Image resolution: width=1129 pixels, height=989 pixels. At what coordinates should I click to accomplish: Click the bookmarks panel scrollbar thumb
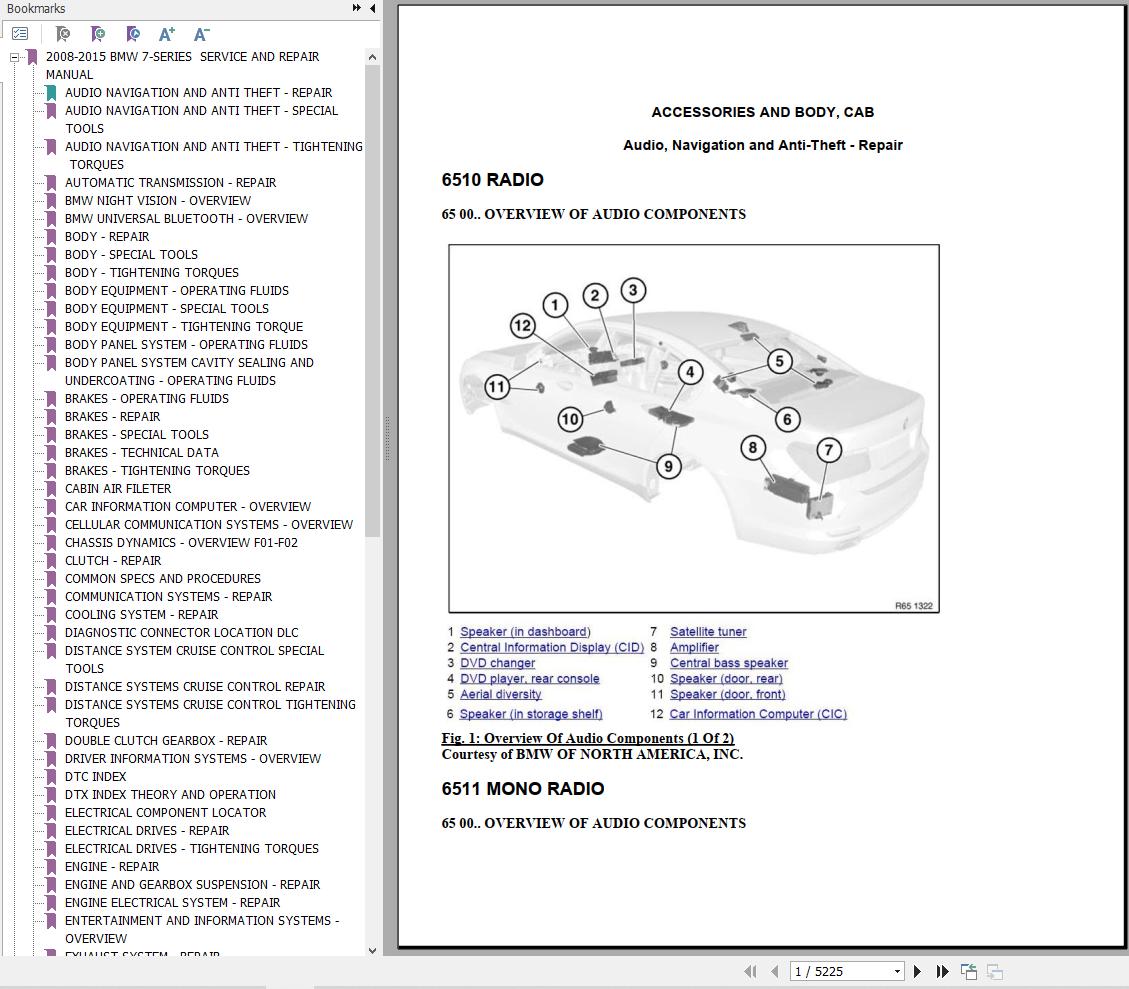(372, 301)
